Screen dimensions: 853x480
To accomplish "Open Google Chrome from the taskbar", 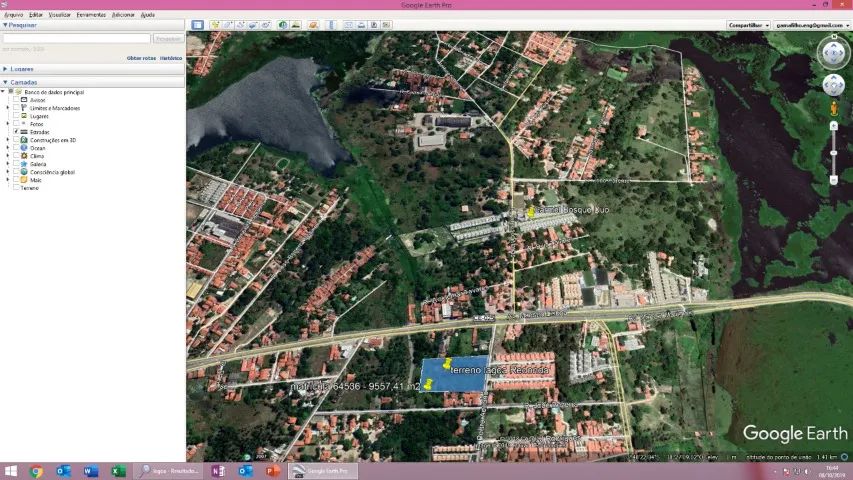I will click(36, 471).
